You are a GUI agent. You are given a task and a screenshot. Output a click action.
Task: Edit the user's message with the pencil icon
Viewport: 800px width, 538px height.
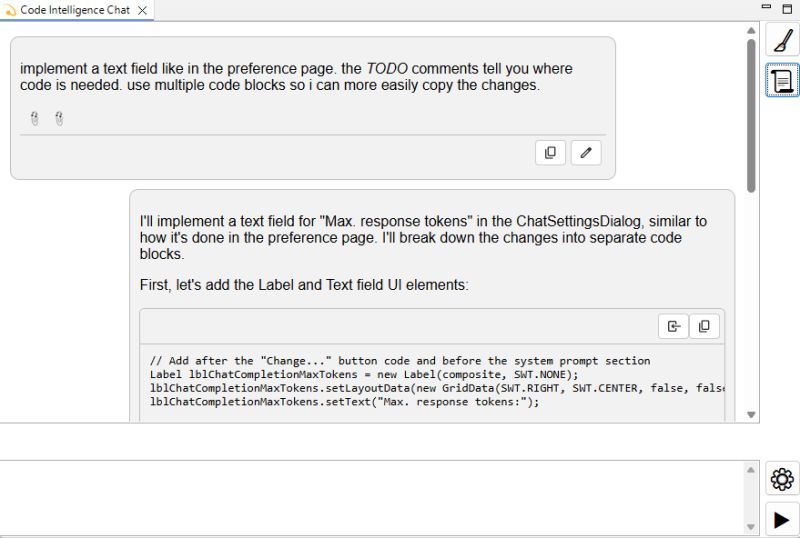(586, 153)
